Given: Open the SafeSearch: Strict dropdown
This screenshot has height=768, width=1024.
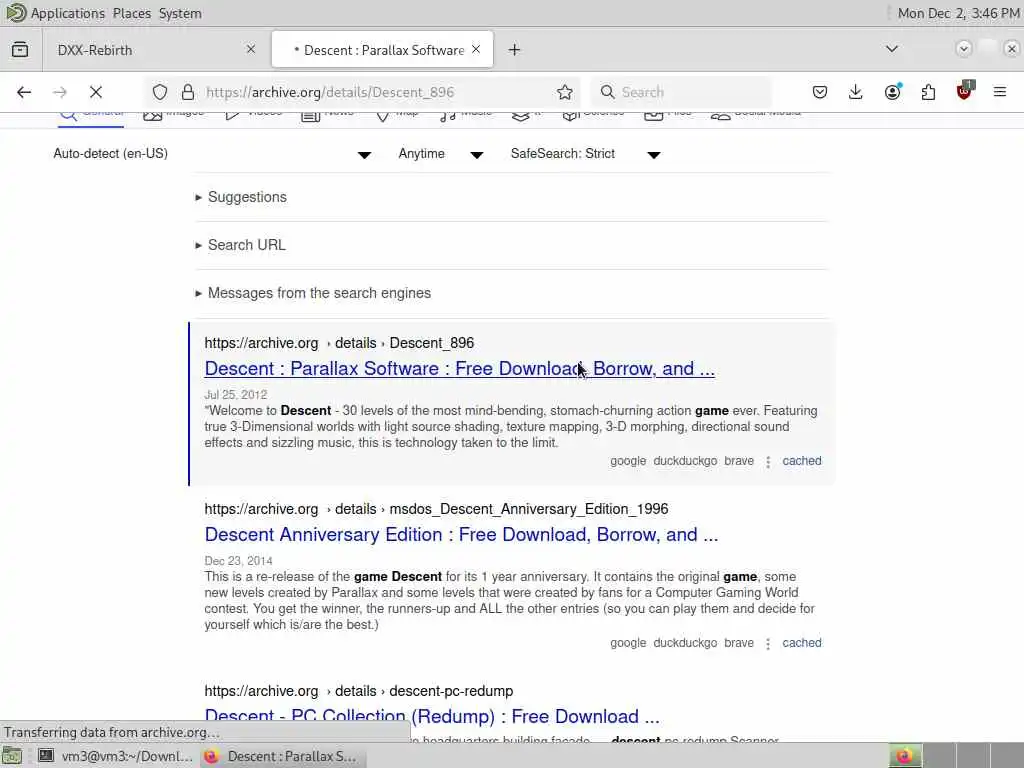Looking at the screenshot, I should tap(585, 154).
